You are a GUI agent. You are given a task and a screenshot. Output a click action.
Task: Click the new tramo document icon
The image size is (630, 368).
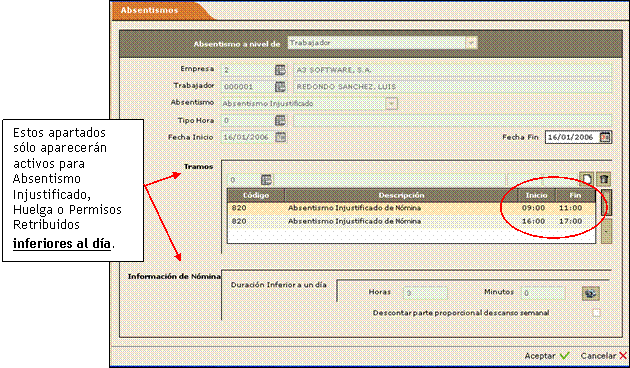[x=587, y=179]
